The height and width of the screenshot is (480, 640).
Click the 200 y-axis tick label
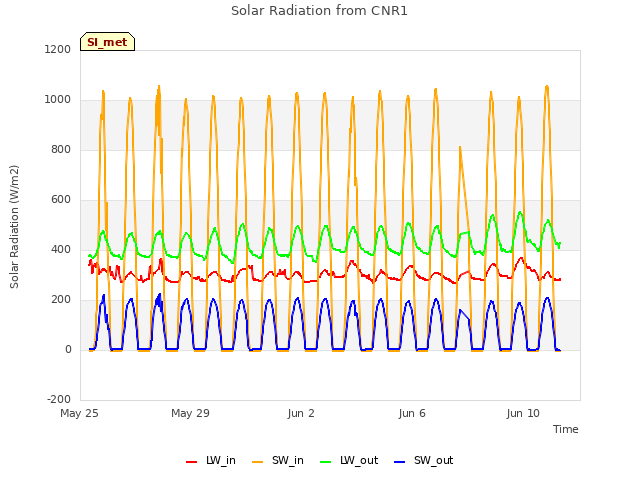click(61, 300)
